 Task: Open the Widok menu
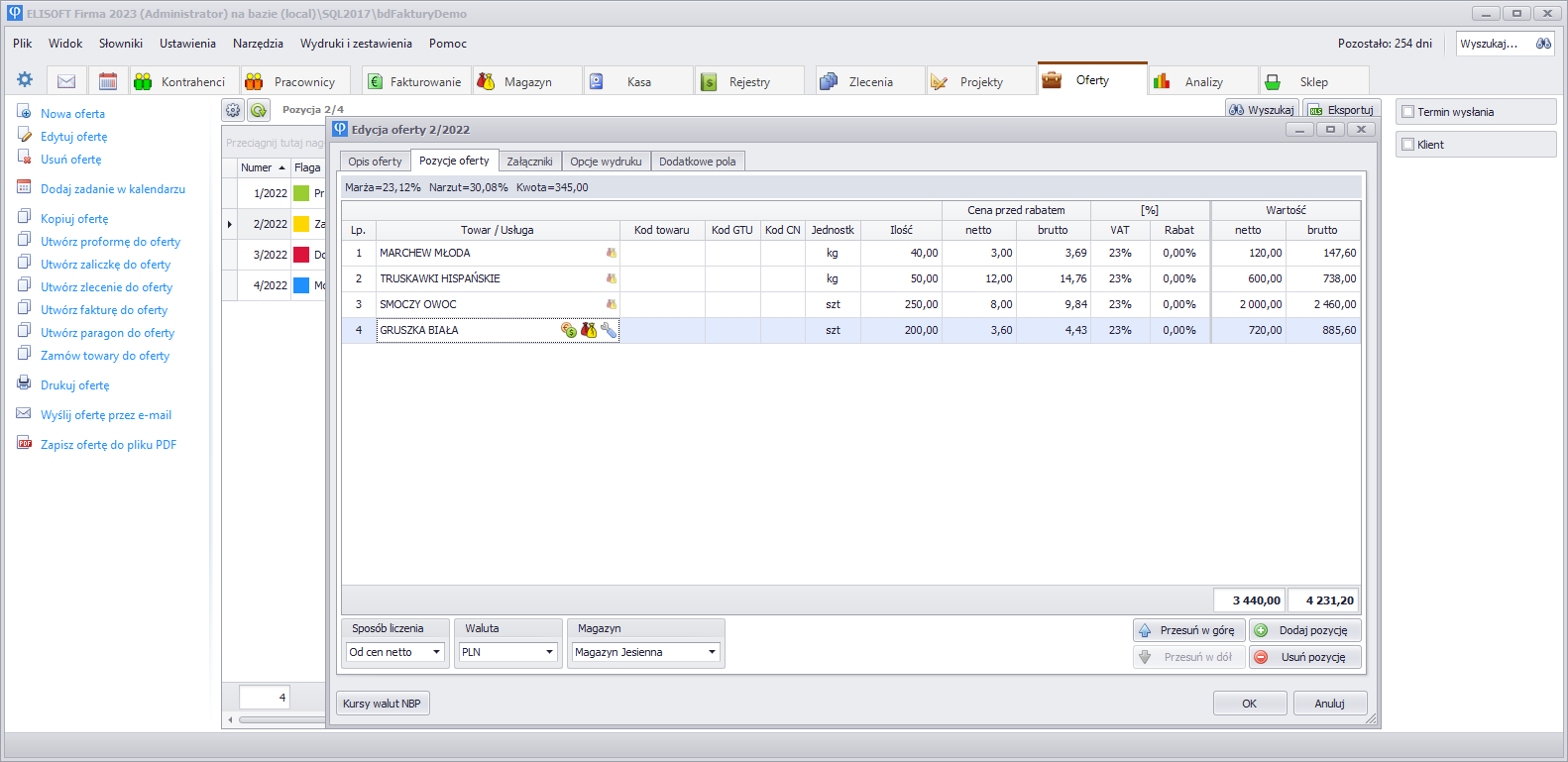65,44
